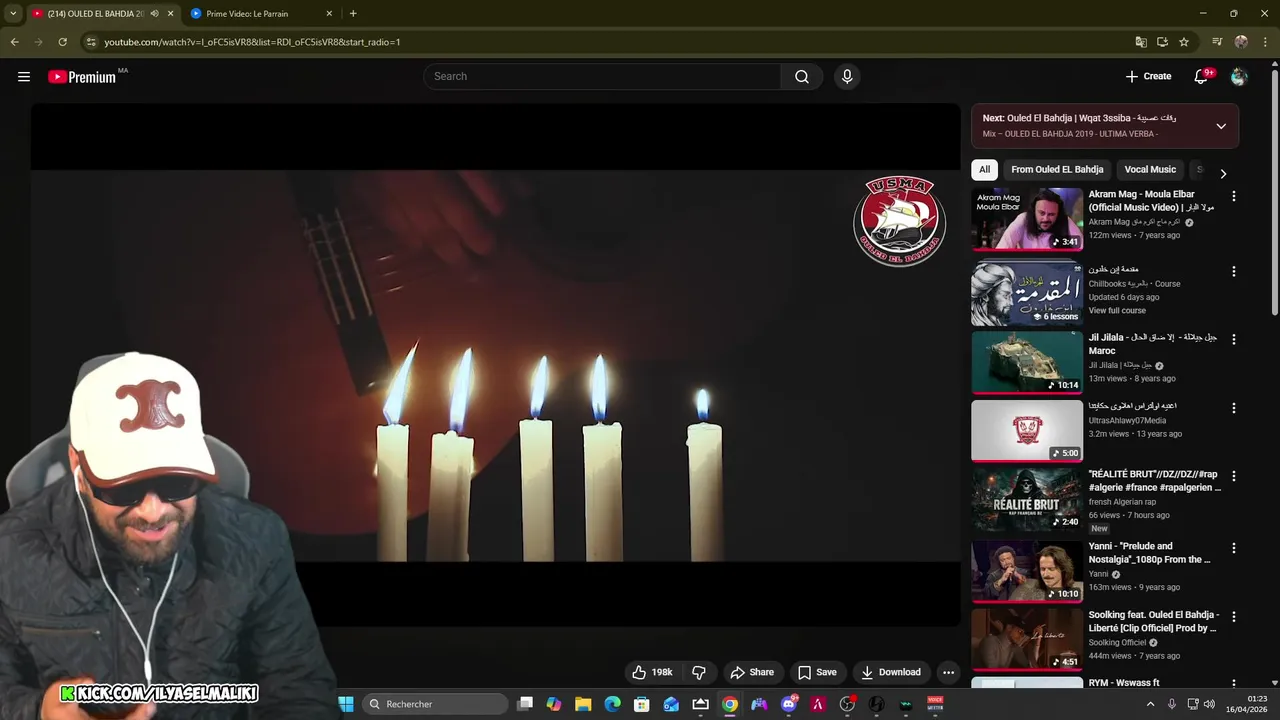Viewport: 1280px width, 720px height.
Task: Click the USMA Ouled El Bahdja channel watermark
Action: pyautogui.click(x=899, y=221)
